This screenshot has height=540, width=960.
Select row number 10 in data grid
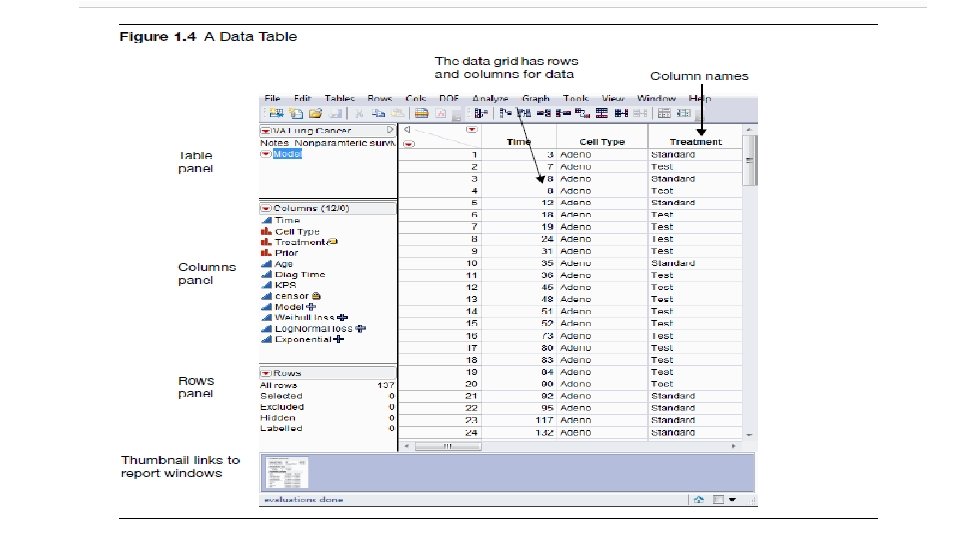[440, 263]
